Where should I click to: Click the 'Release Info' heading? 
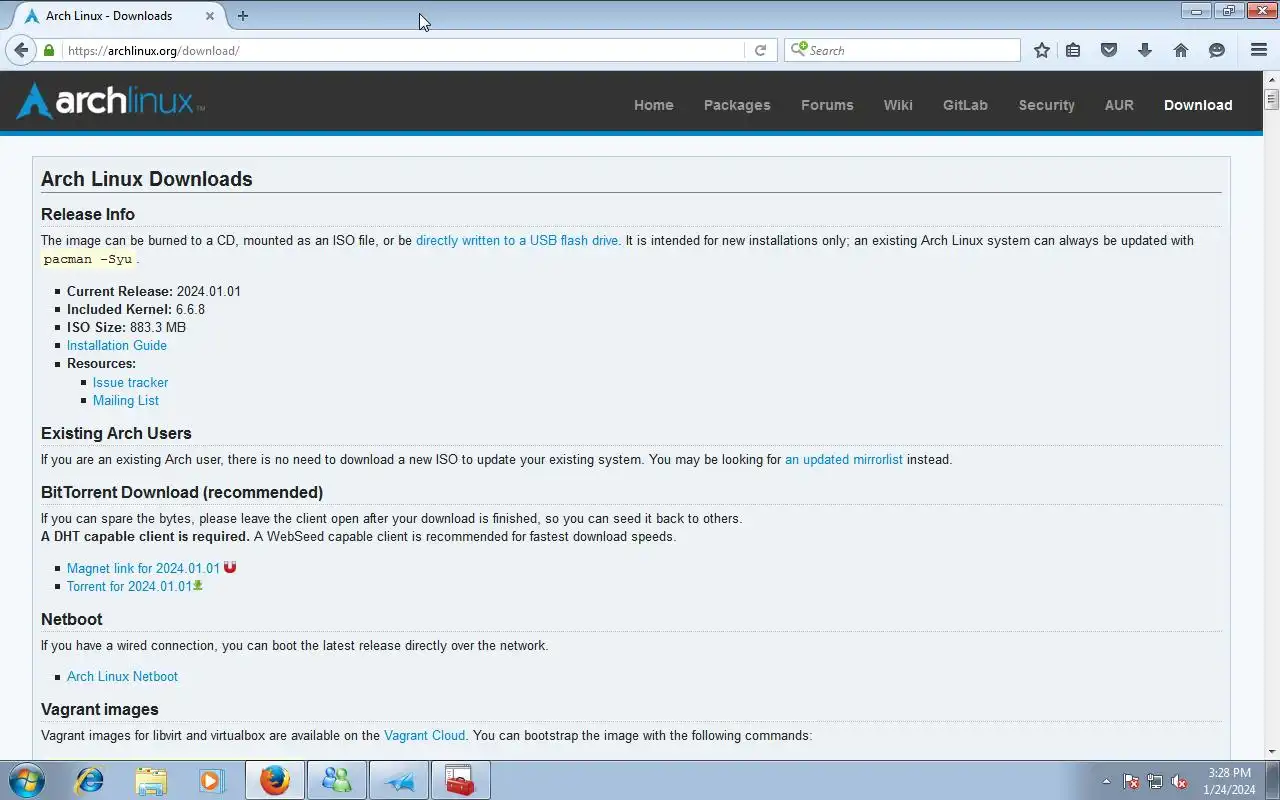pyautogui.click(x=88, y=214)
